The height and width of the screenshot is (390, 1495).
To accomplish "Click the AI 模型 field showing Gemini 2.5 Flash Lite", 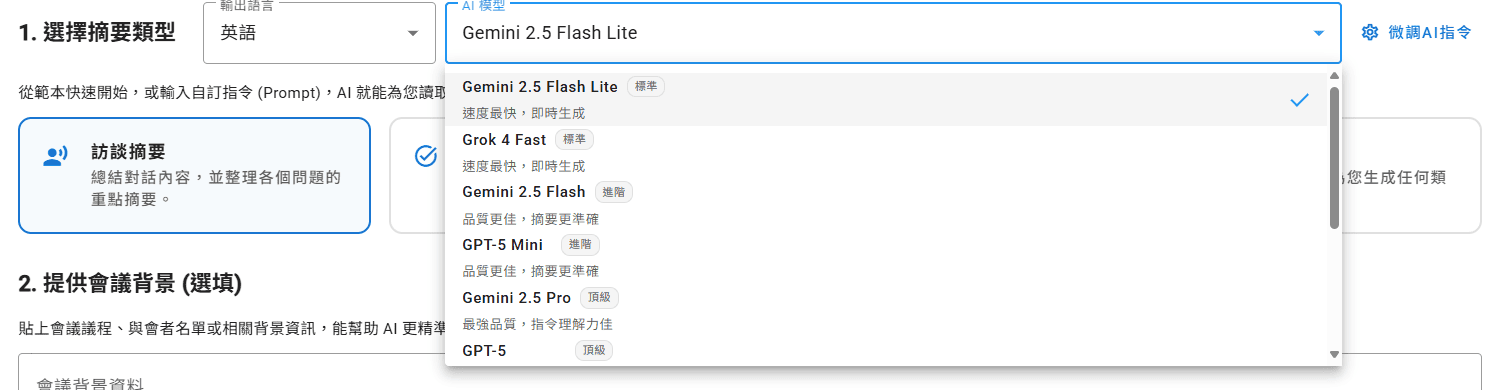I will tap(893, 33).
